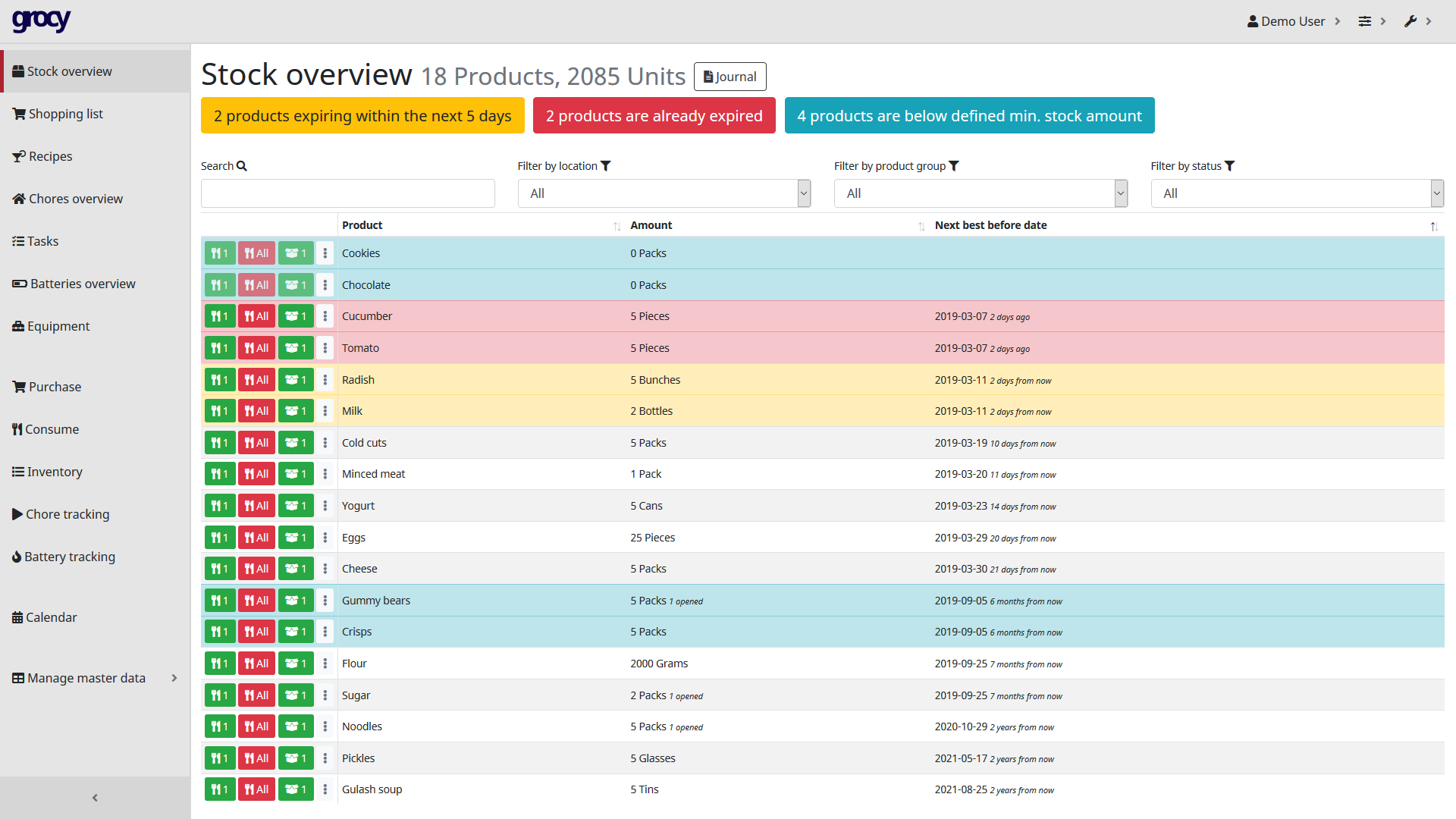Mark 1 Milk as opened
This screenshot has width=1456, height=819.
tap(296, 411)
